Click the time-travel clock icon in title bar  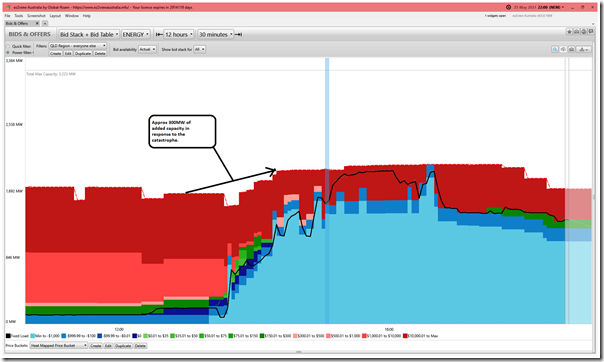(508, 7)
